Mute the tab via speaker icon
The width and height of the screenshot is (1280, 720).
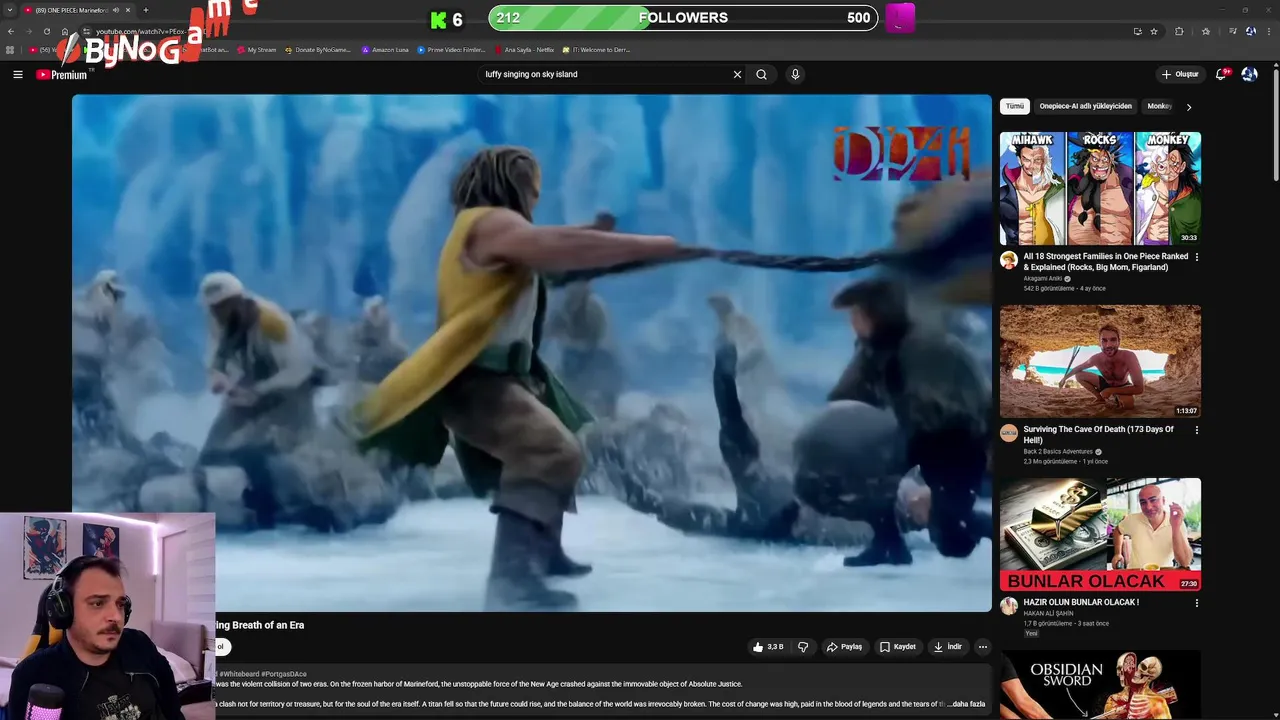(x=115, y=10)
